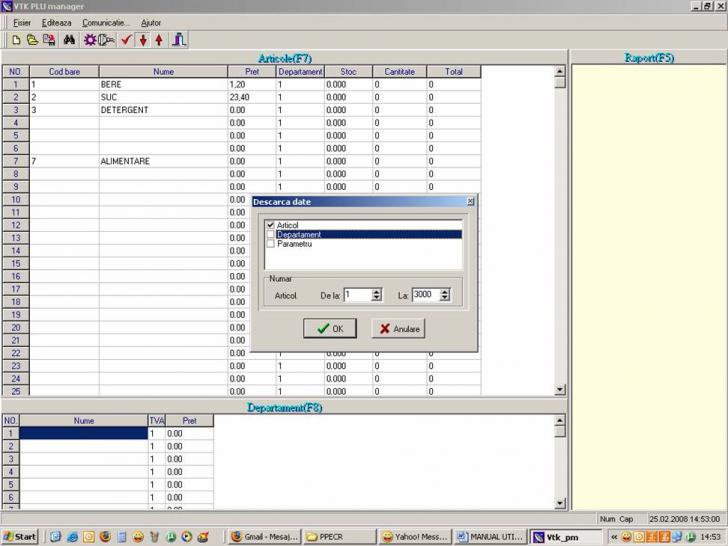Select the highlighted name cell in Departament row 1
The image size is (728, 546).
click(x=84, y=434)
